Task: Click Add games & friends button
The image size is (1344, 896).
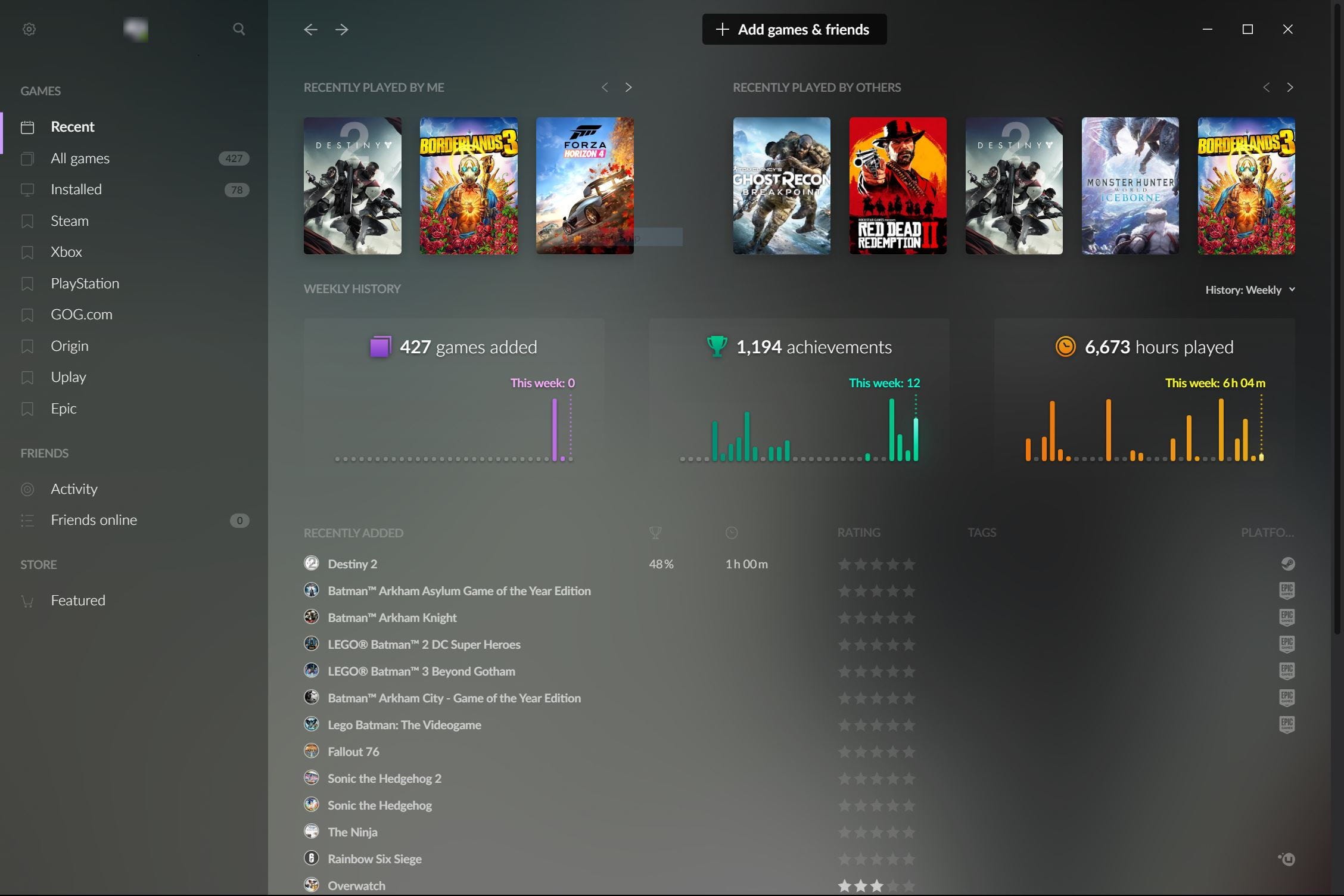Action: 794,29
